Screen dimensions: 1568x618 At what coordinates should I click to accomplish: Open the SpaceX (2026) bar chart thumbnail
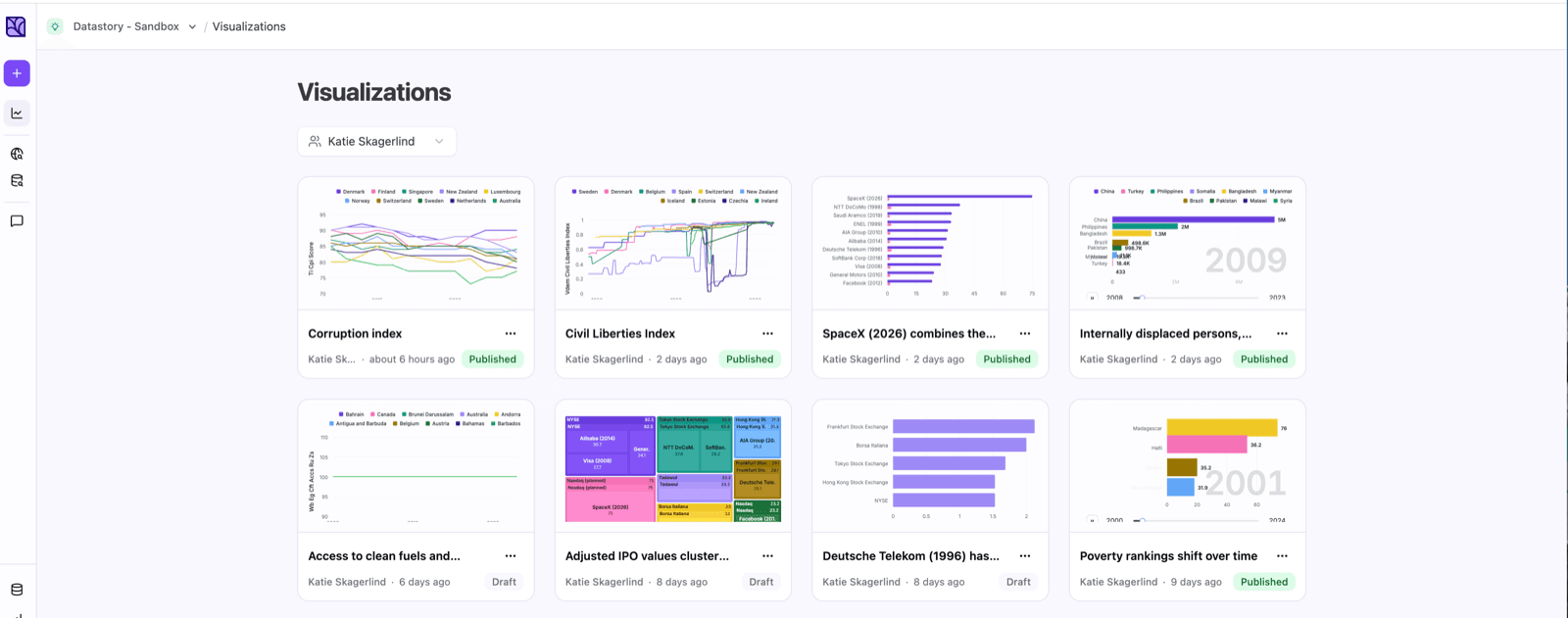(930, 243)
